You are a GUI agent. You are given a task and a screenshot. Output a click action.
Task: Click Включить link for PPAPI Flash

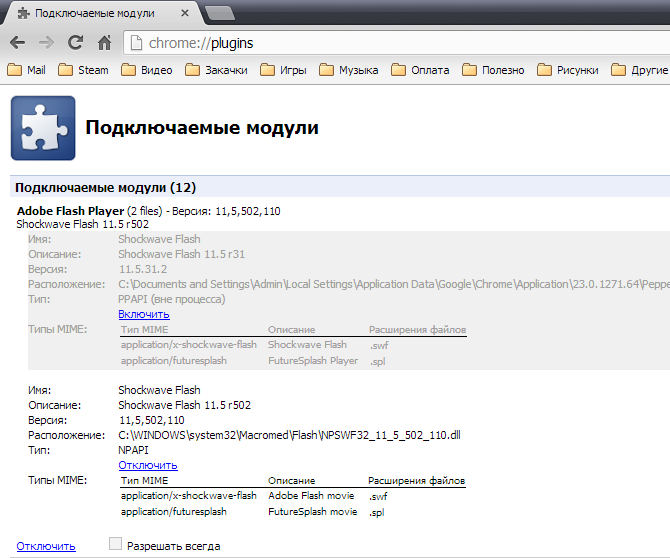[x=144, y=314]
